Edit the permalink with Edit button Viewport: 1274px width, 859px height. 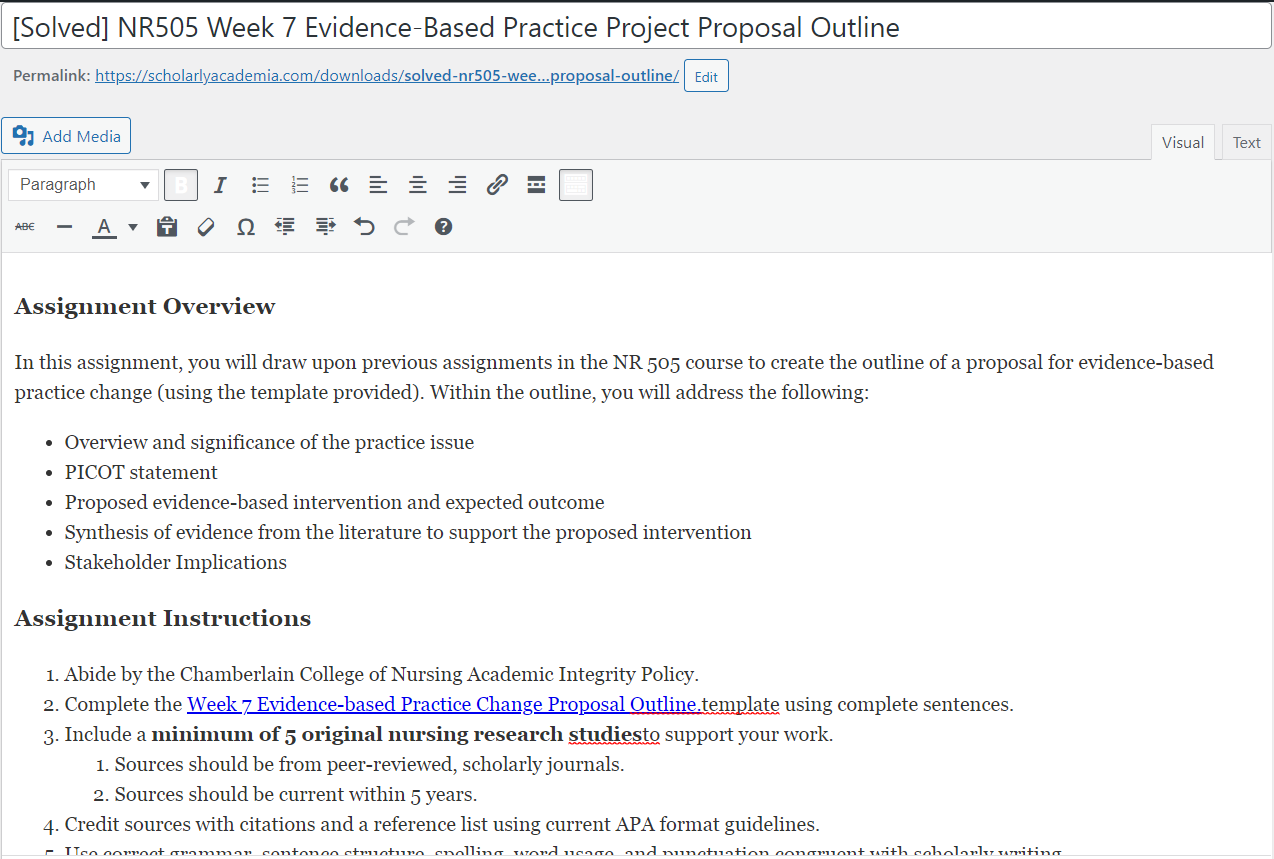[706, 76]
